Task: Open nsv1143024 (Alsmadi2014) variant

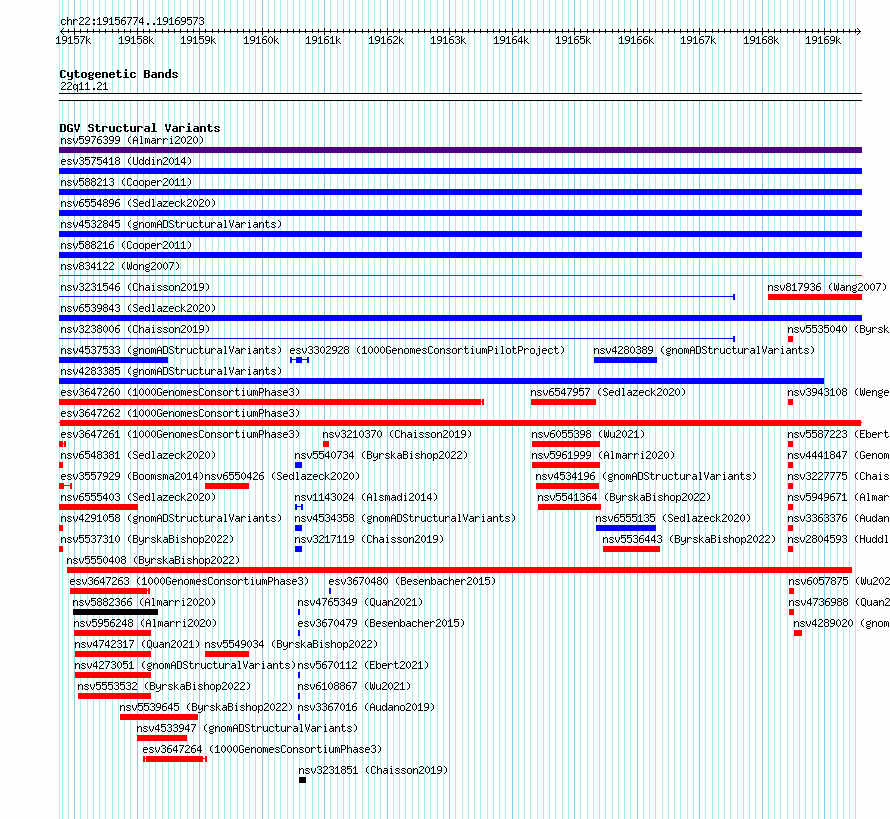Action: pos(366,497)
